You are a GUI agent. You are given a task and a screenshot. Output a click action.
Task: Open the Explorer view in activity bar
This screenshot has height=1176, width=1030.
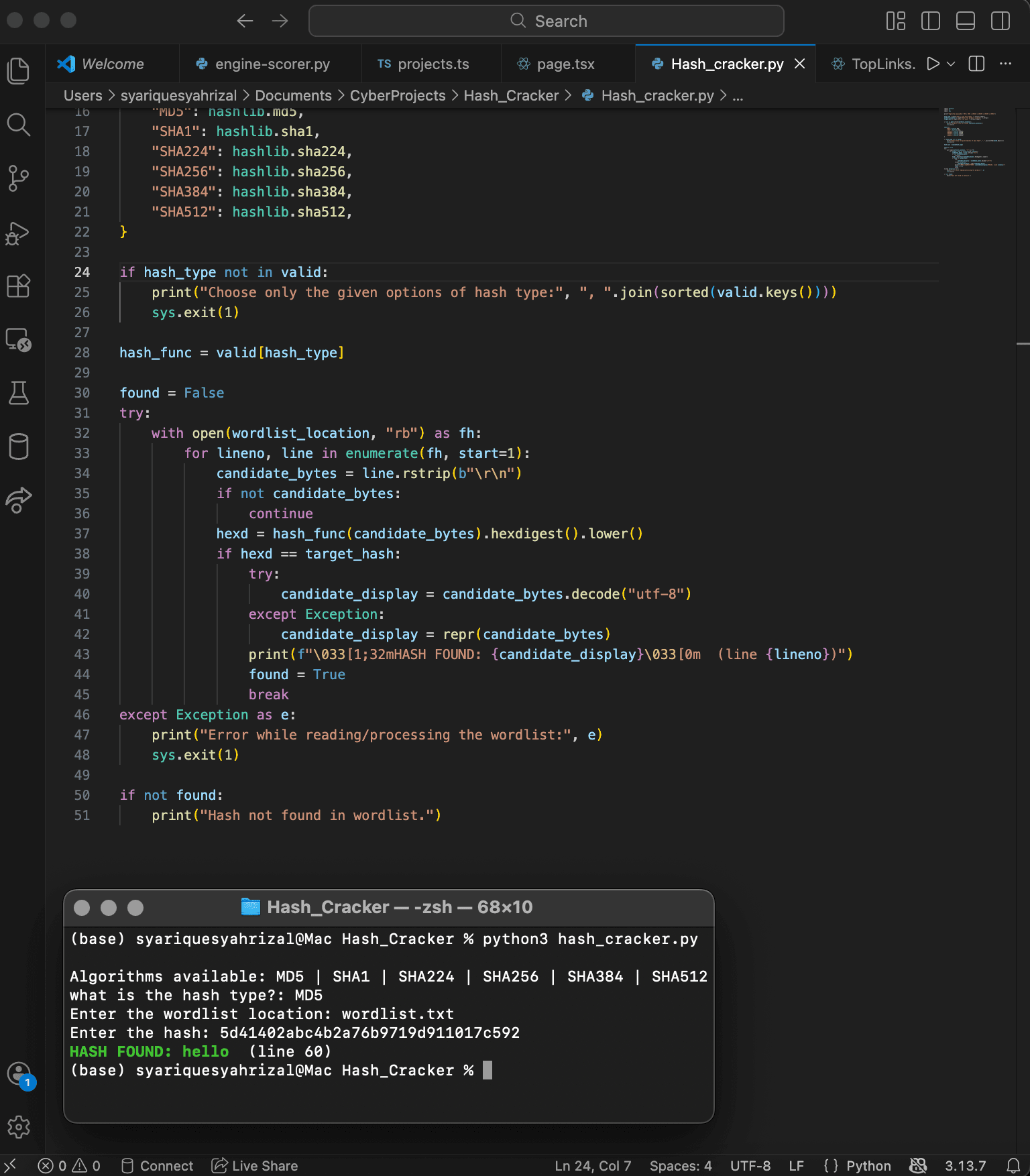coord(18,71)
